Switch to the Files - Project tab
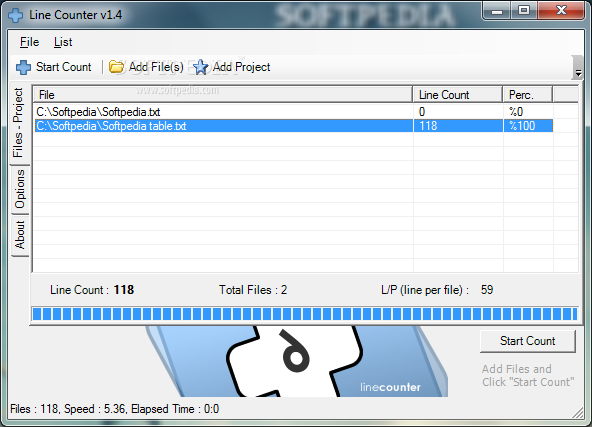 coord(19,123)
